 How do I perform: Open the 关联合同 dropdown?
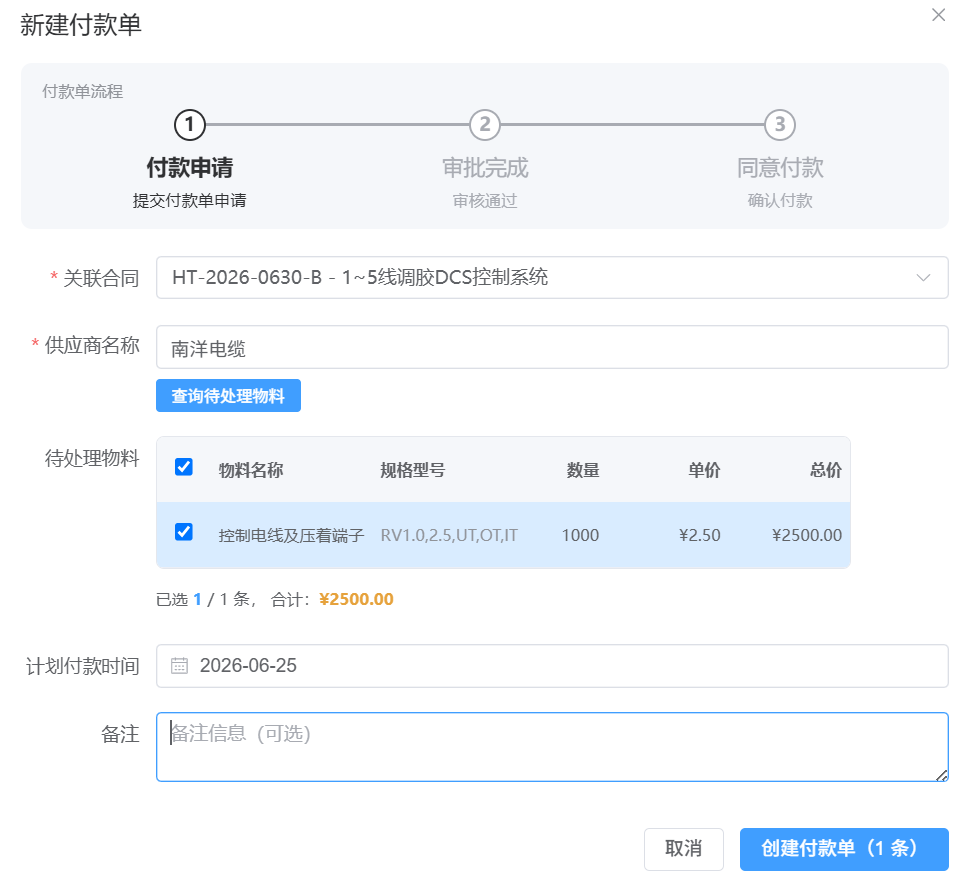coord(552,278)
